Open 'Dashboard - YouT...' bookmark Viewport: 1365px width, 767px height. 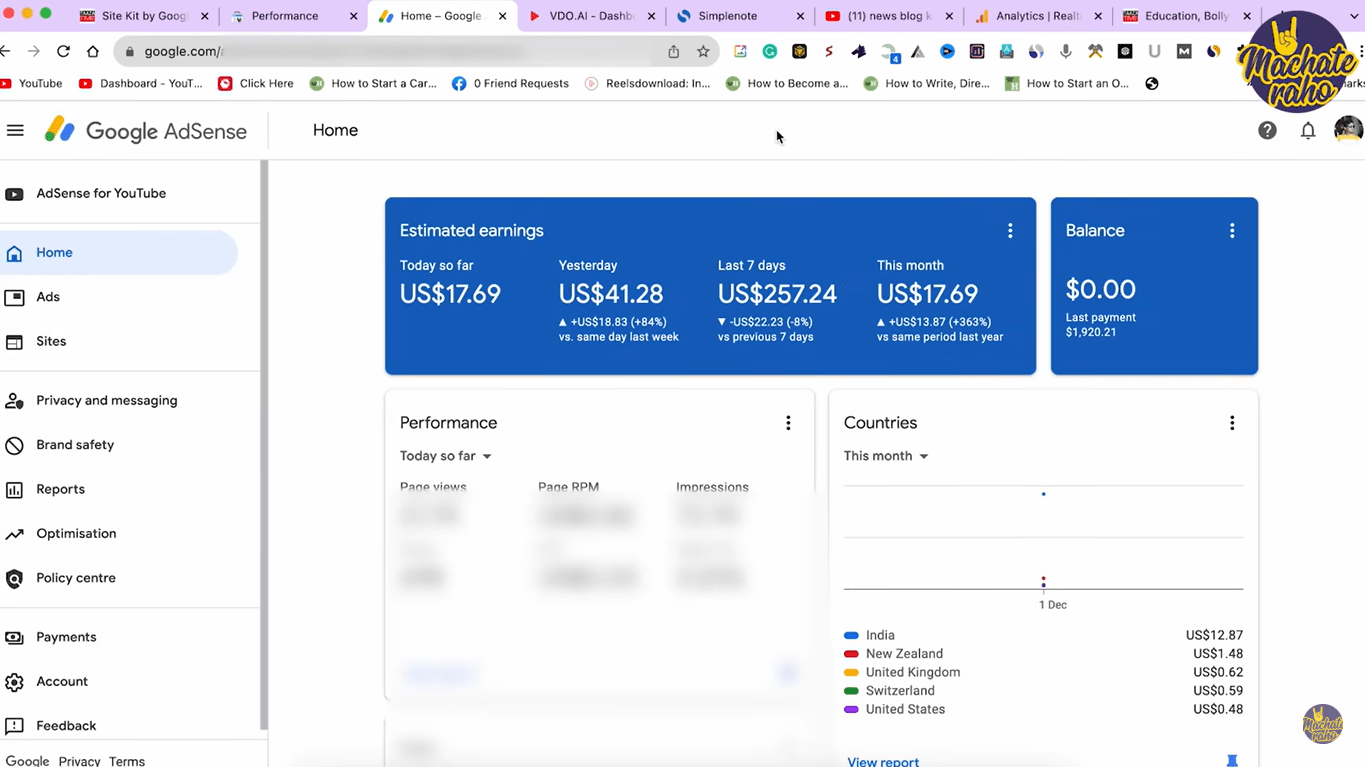(x=141, y=84)
